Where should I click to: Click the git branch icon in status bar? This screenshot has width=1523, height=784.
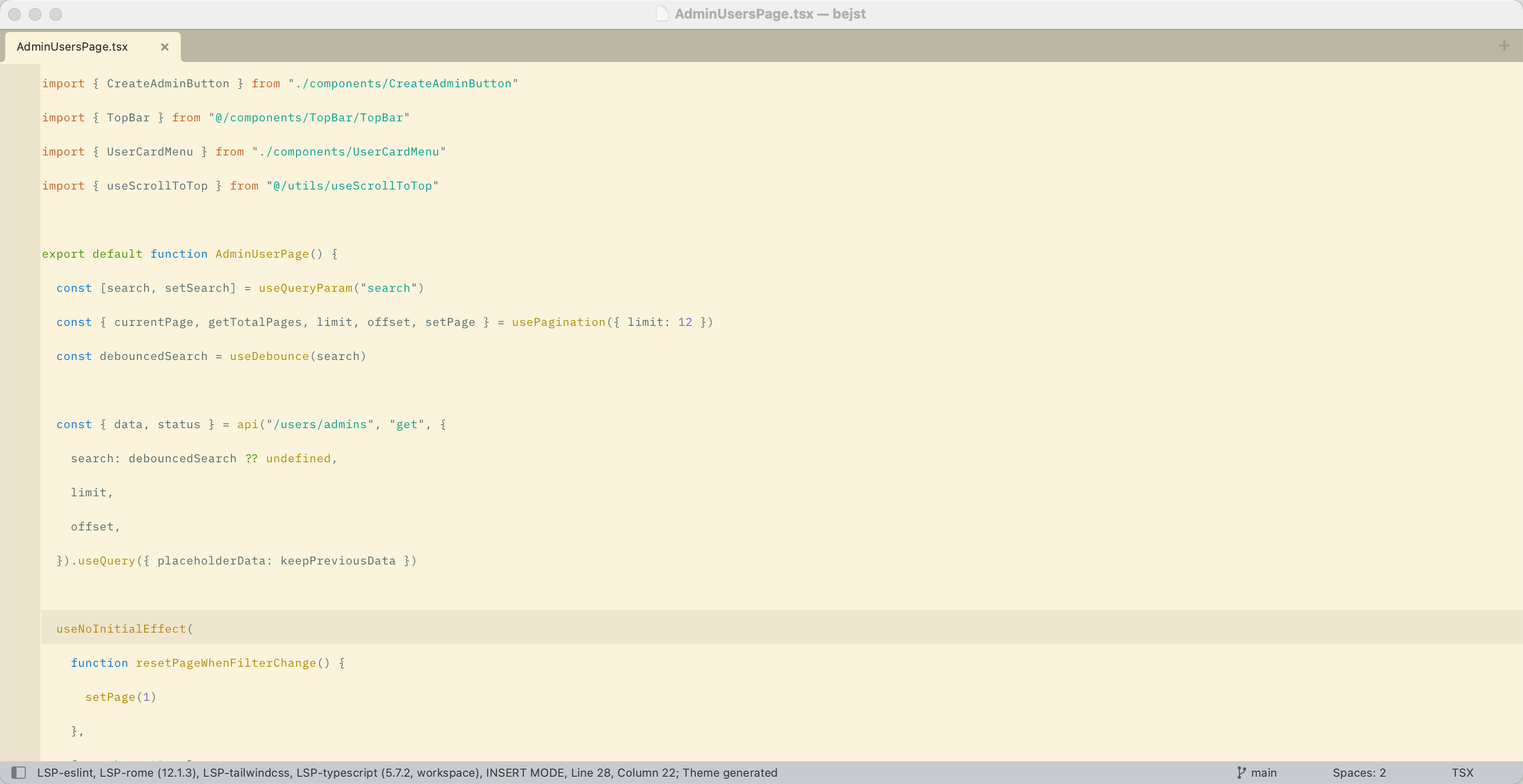1241,772
